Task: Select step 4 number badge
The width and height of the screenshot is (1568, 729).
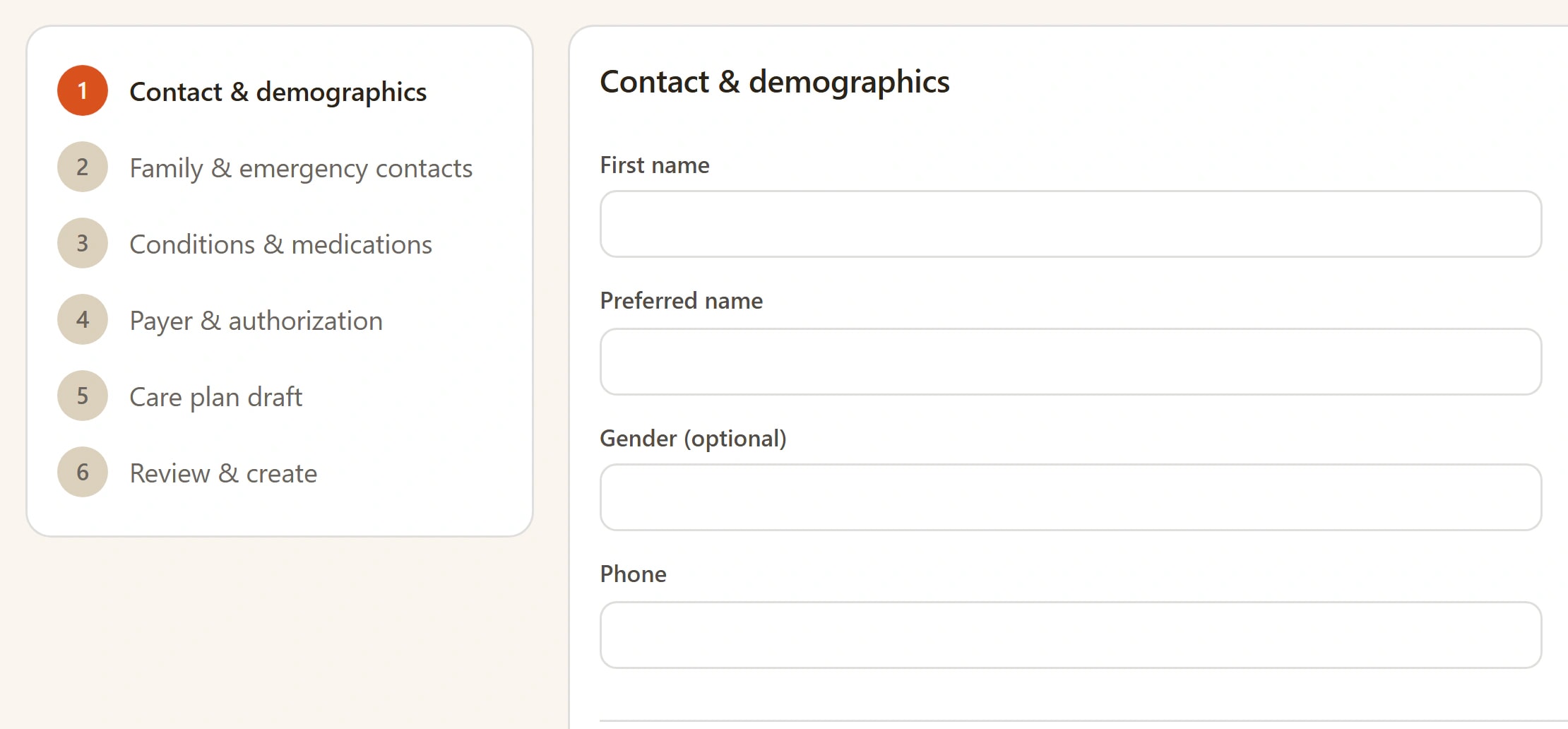Action: [x=83, y=319]
